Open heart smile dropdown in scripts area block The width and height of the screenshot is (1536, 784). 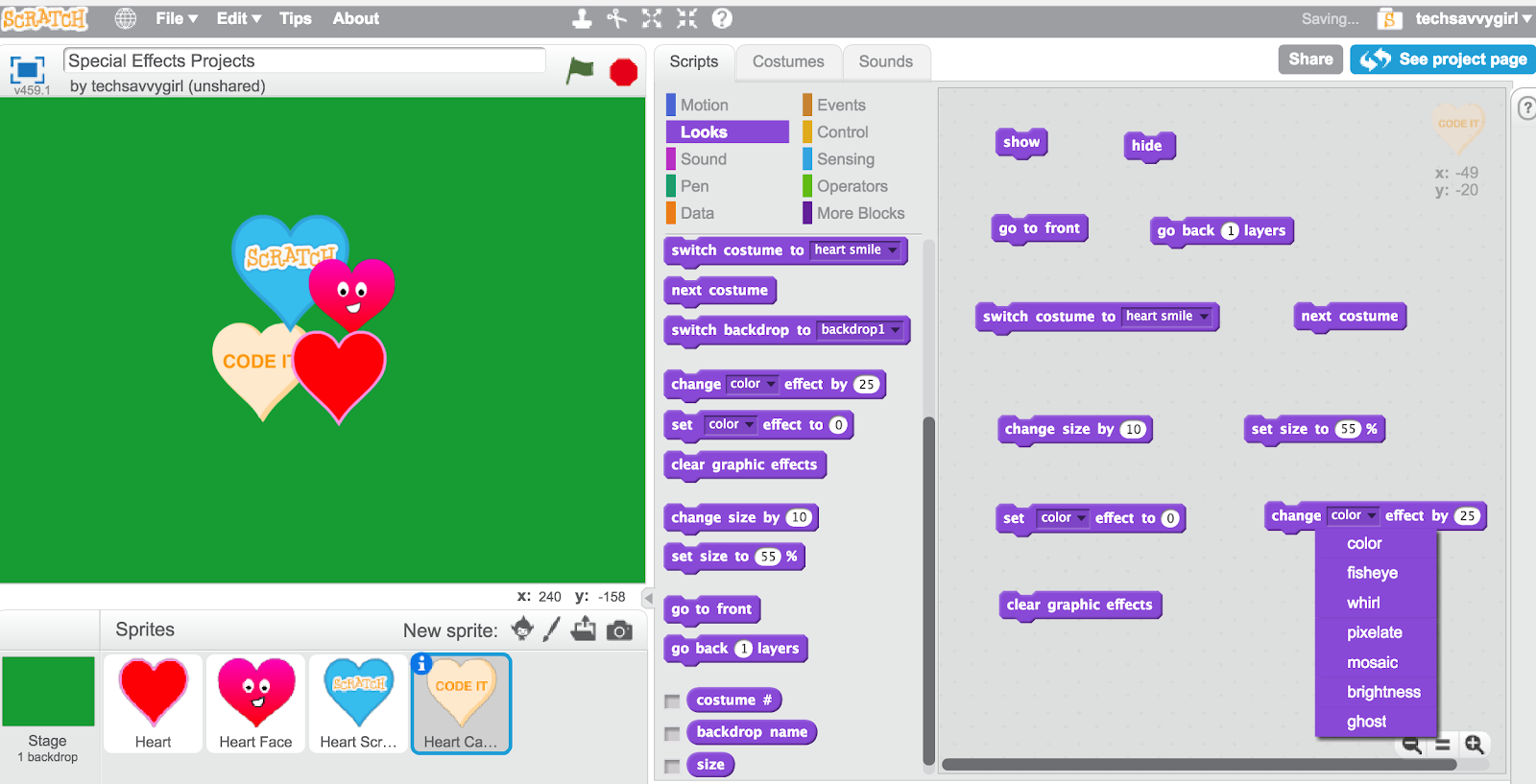point(1167,317)
